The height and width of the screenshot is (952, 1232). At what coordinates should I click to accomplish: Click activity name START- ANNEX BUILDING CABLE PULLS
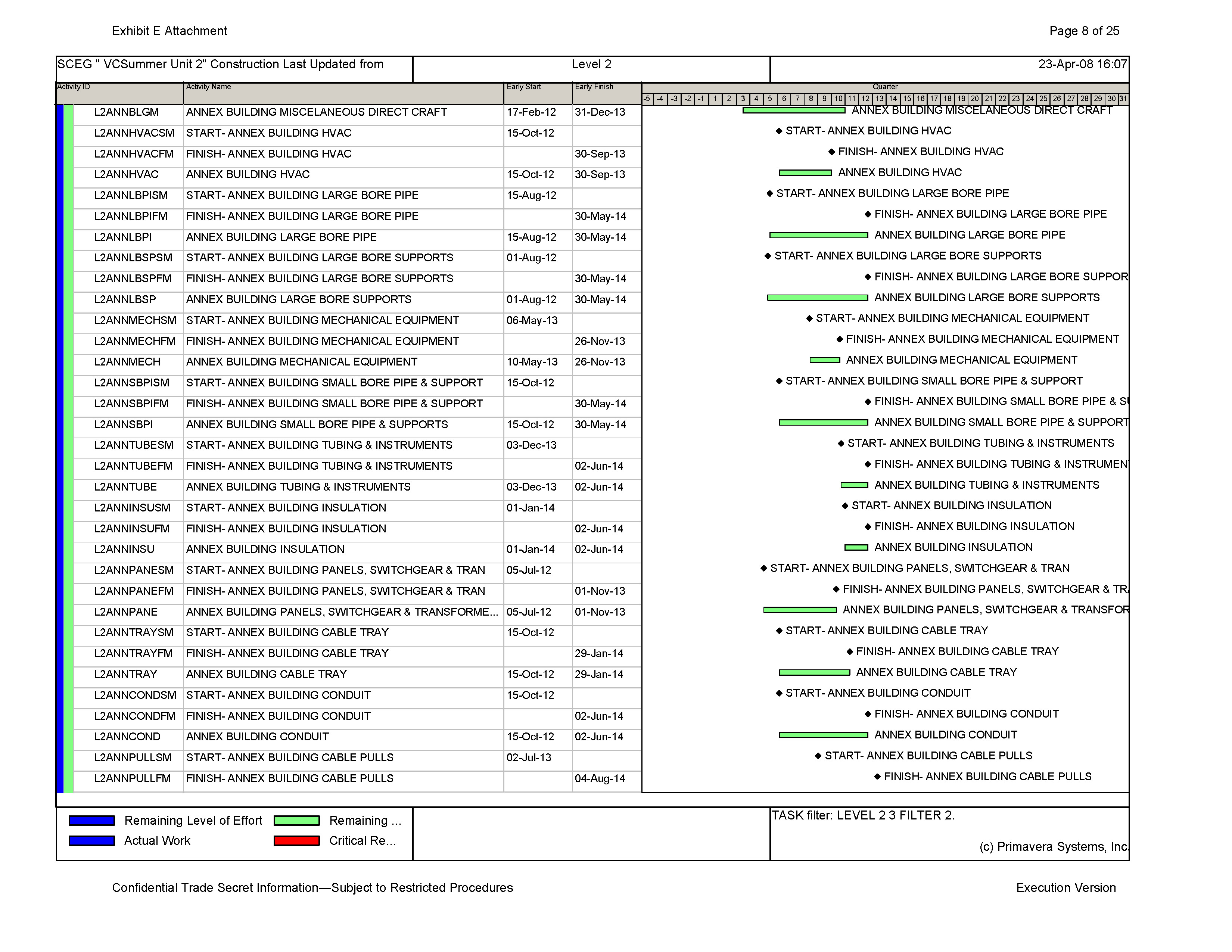[290, 757]
